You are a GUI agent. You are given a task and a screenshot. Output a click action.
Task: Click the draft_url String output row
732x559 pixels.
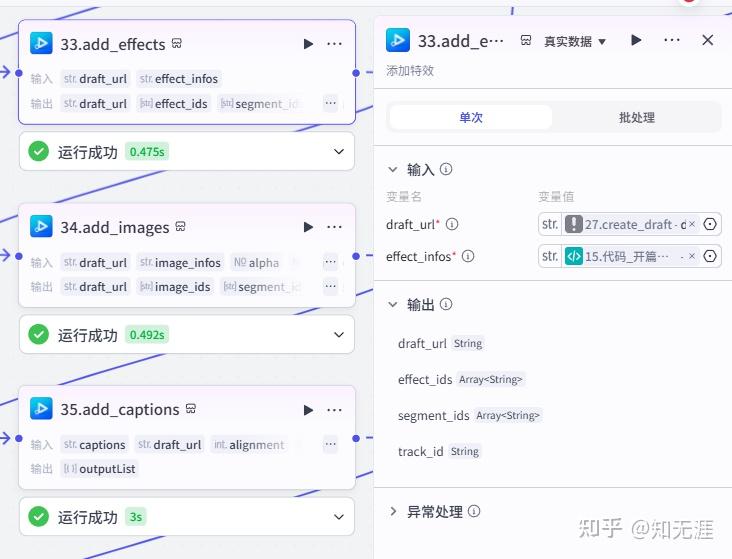[441, 343]
